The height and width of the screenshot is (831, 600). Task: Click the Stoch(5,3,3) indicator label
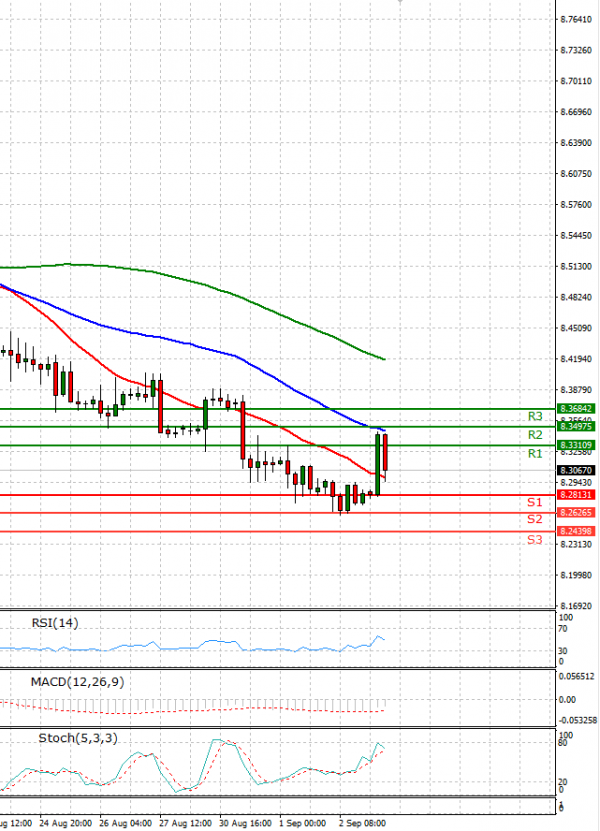(78, 738)
